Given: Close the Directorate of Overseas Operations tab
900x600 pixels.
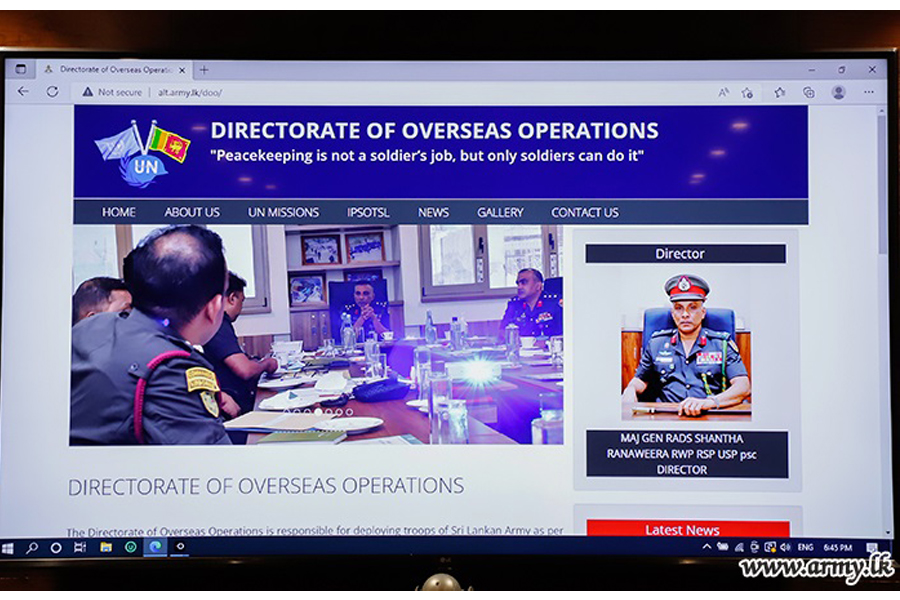Looking at the screenshot, I should [182, 70].
